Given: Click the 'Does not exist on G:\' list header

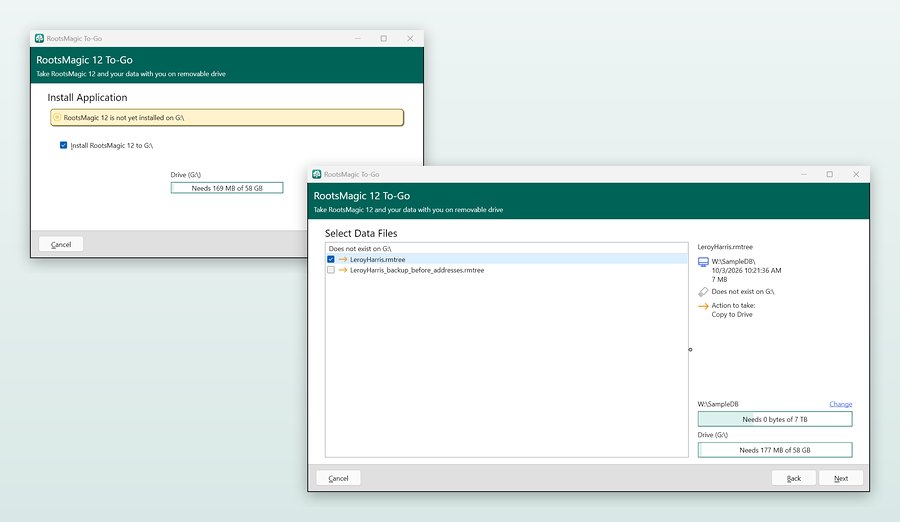Looking at the screenshot, I should [x=360, y=249].
